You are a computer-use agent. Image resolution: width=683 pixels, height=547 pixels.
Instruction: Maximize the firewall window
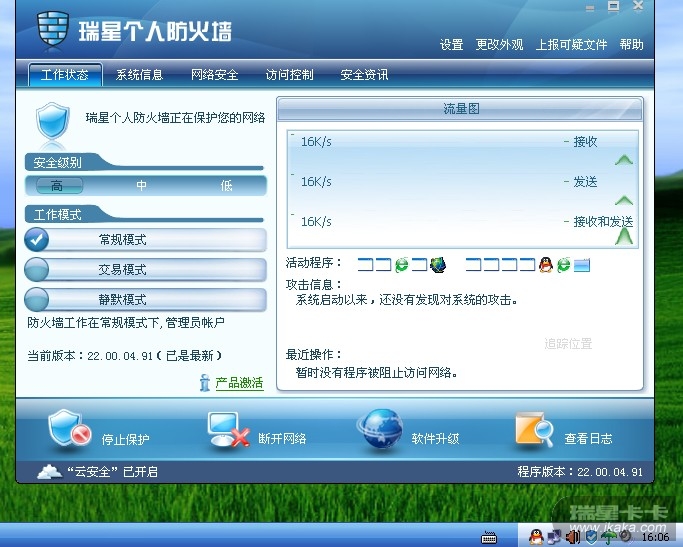click(614, 7)
